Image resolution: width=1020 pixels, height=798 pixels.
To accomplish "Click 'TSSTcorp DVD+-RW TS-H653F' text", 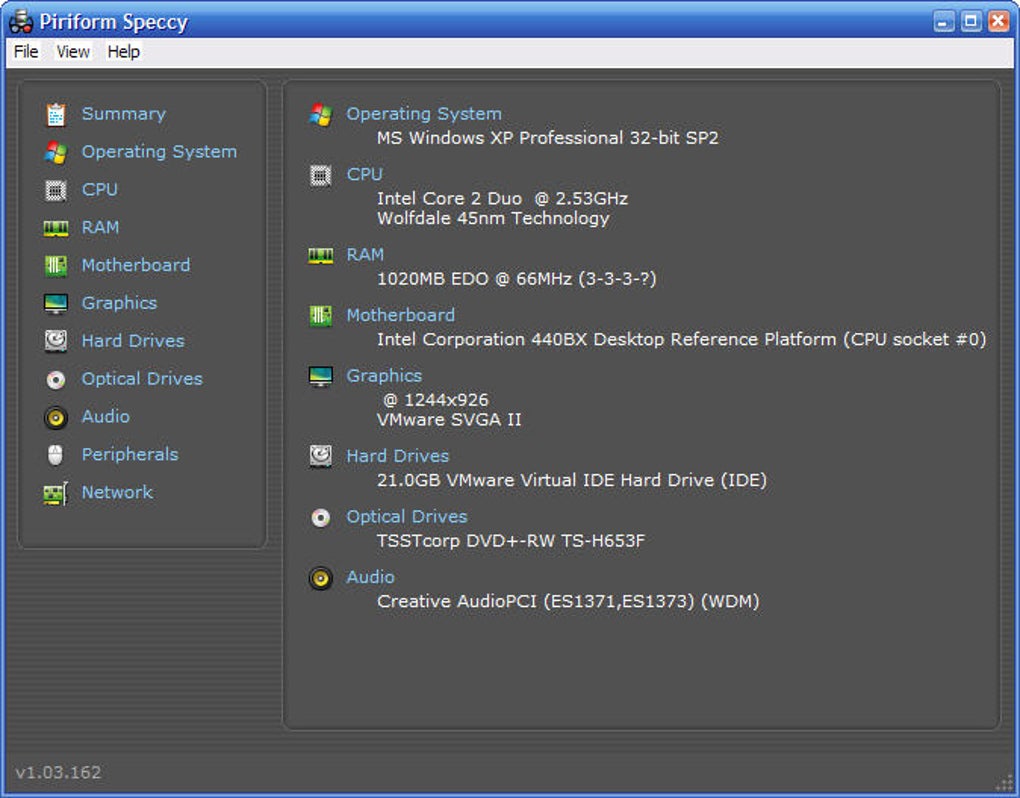I will (511, 540).
